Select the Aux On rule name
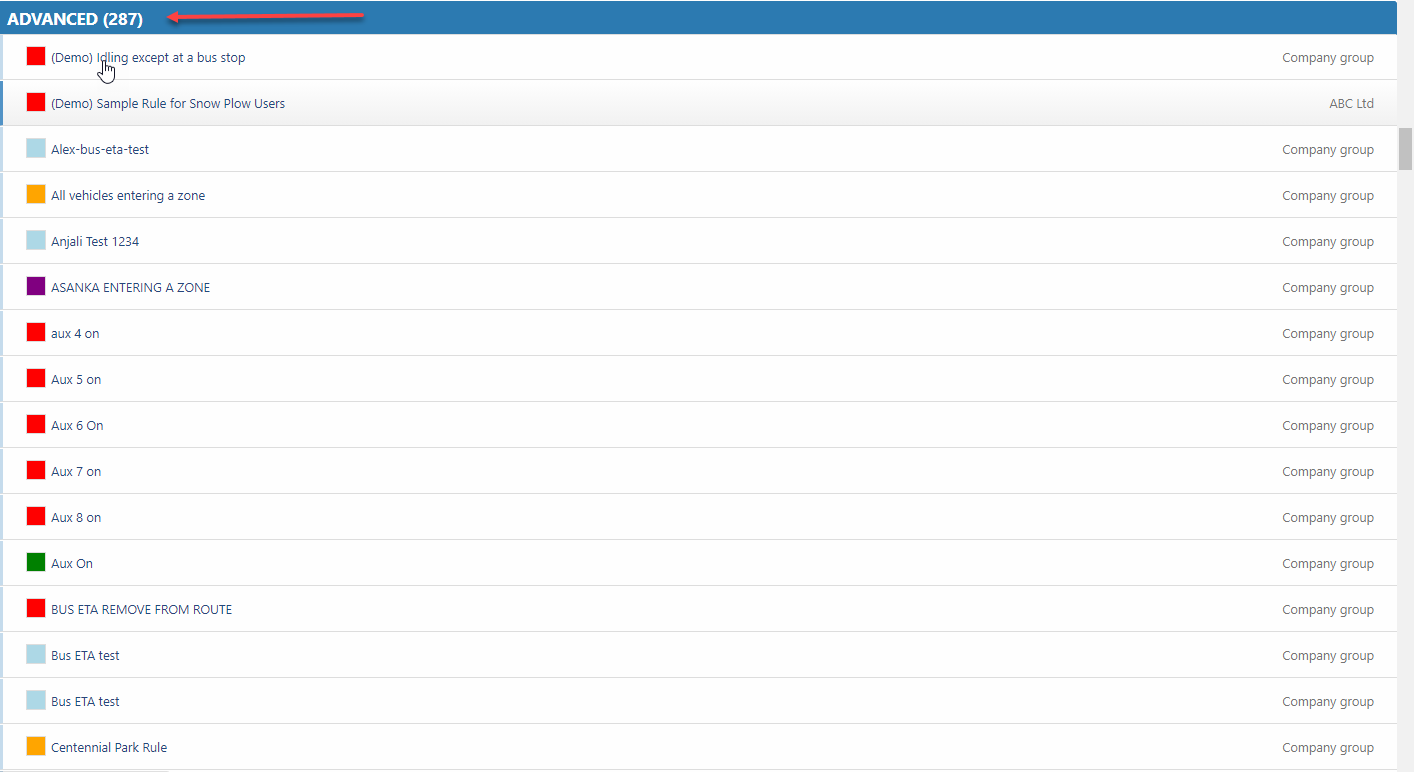This screenshot has height=772, width=1414. pyautogui.click(x=72, y=564)
